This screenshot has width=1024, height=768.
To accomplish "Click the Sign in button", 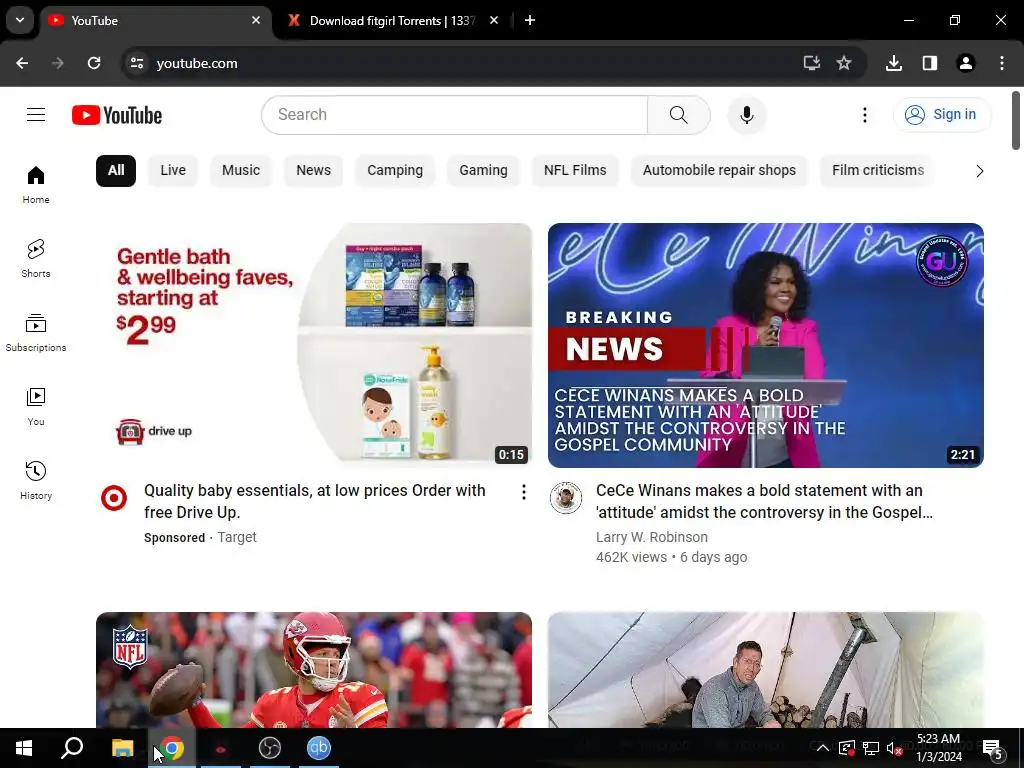I will point(942,115).
